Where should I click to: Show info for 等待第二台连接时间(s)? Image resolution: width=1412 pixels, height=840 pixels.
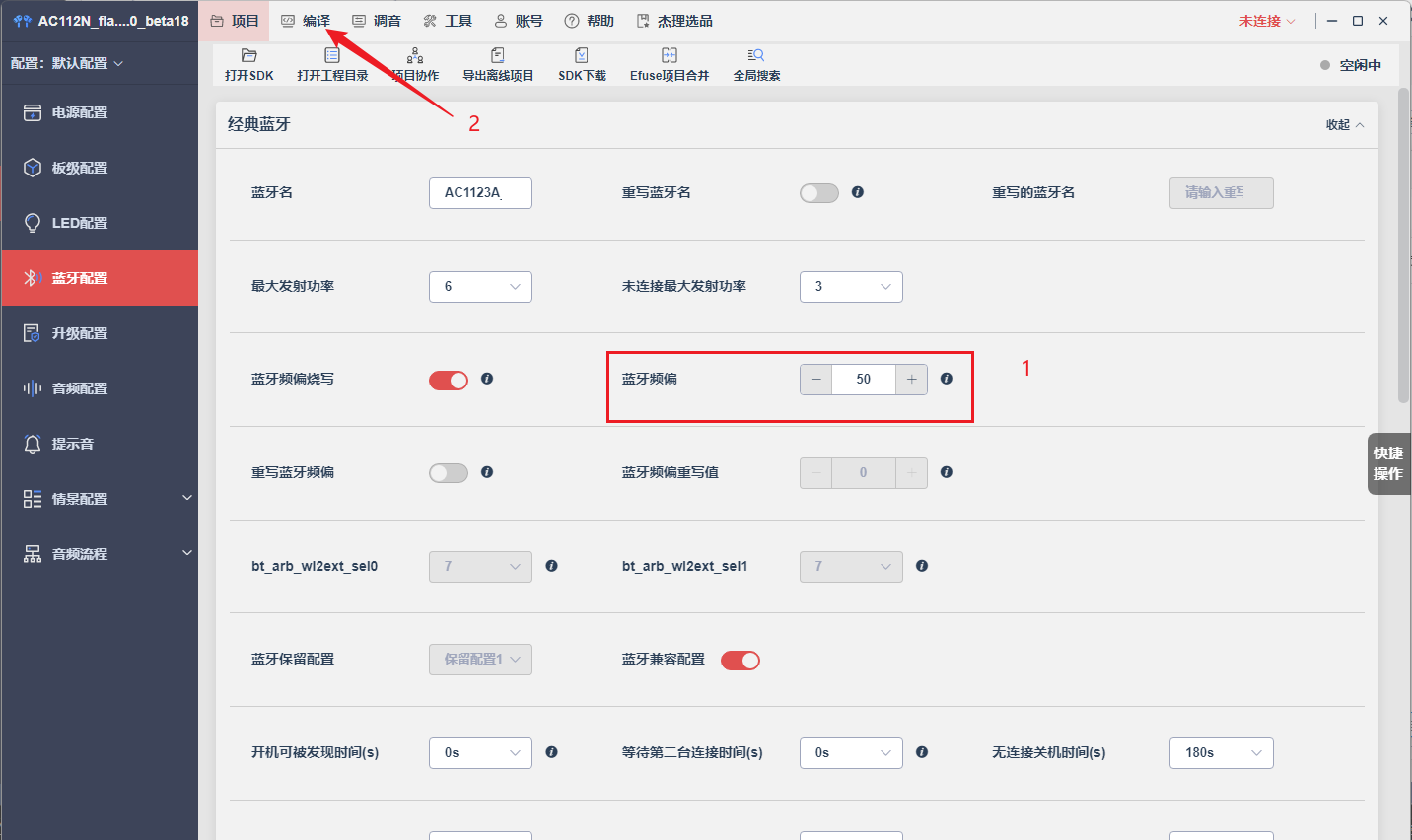[922, 752]
